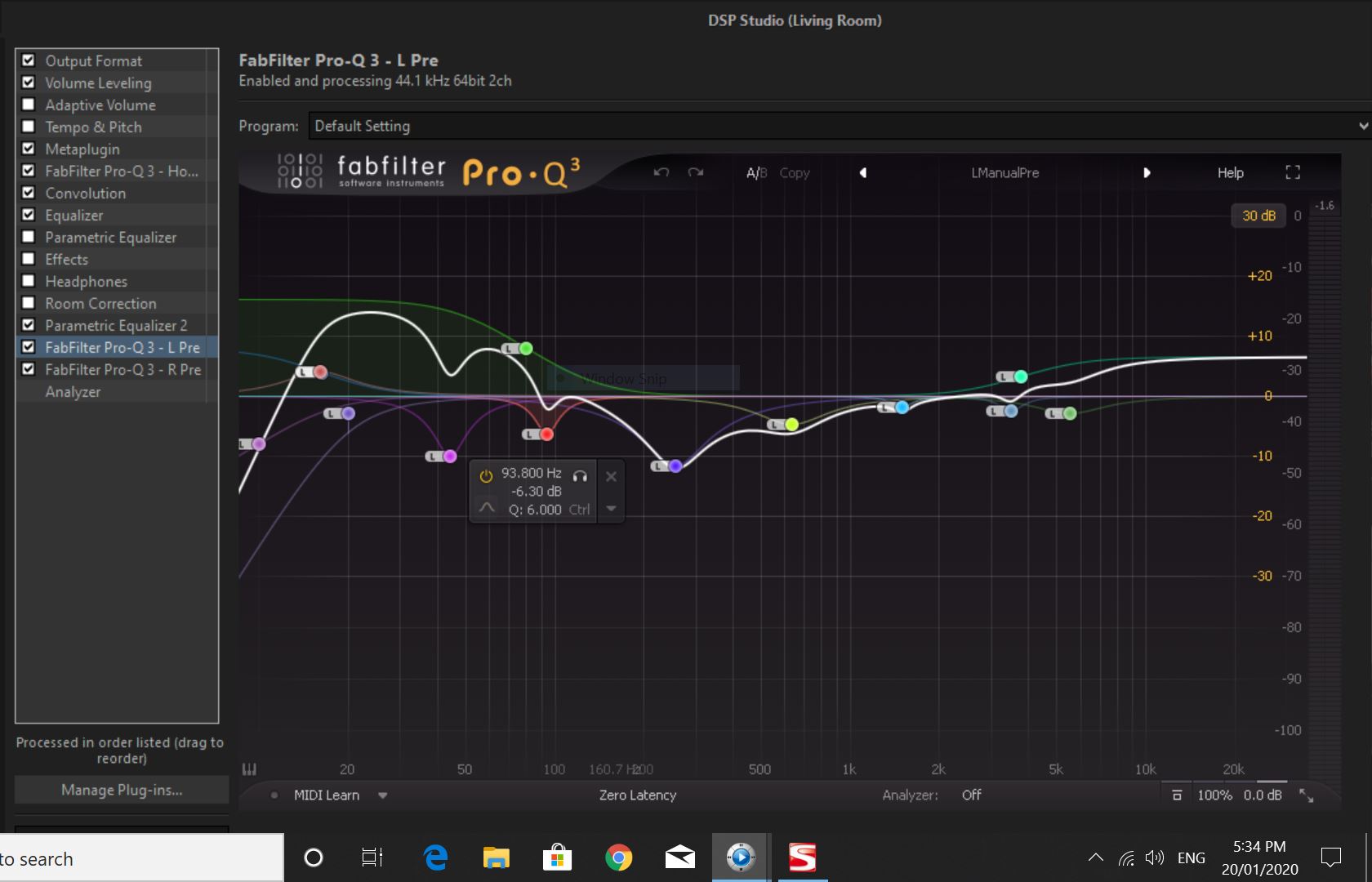
Task: Change Zero Latency processing mode
Action: point(638,795)
